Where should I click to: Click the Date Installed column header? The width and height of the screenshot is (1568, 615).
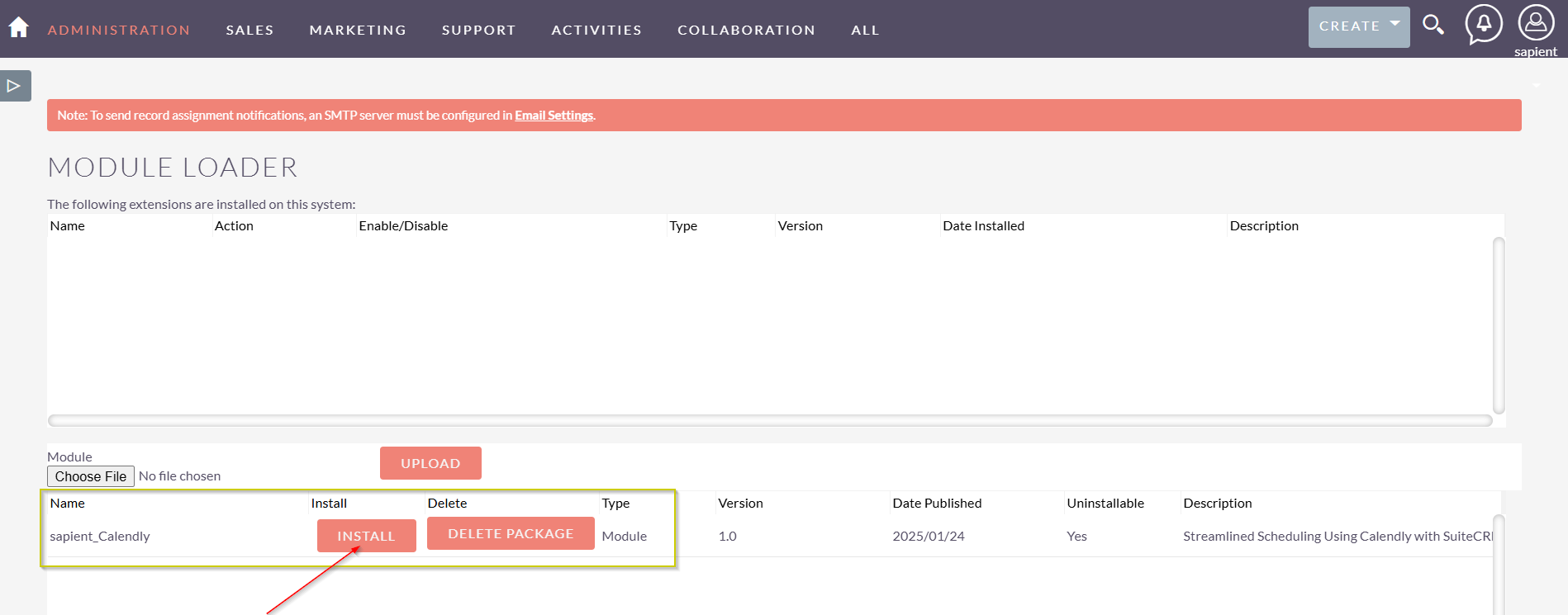point(983,225)
